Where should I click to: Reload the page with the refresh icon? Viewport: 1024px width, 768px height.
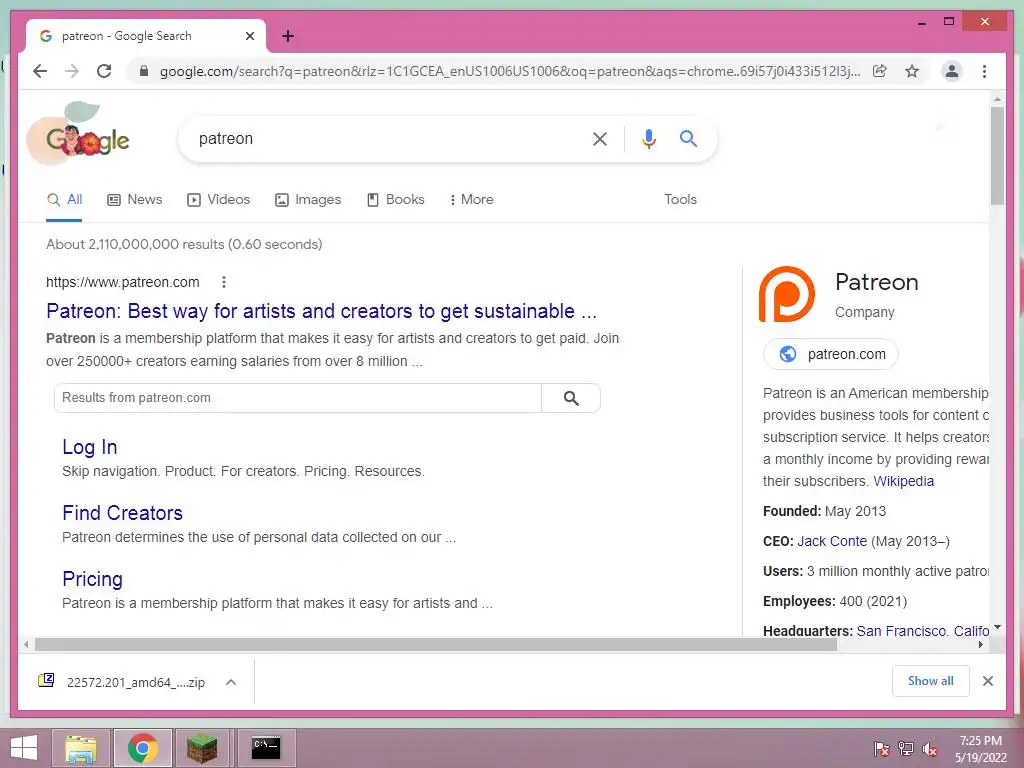point(104,71)
